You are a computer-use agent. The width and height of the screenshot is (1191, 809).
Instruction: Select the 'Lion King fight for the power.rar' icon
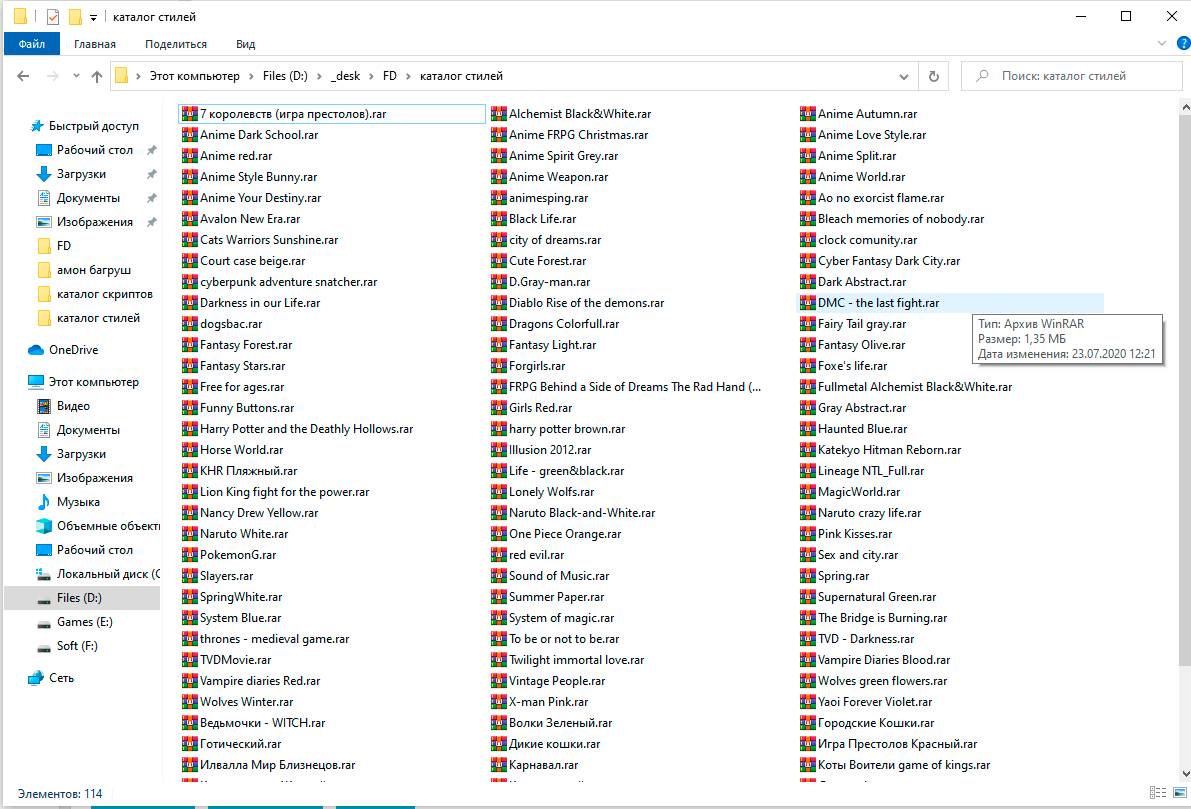[x=189, y=492]
